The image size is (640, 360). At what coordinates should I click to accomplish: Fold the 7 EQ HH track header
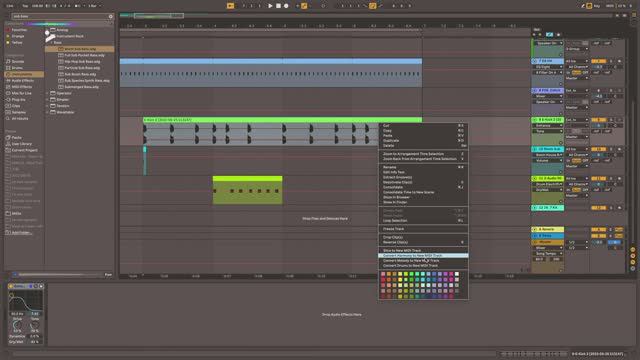(x=535, y=61)
